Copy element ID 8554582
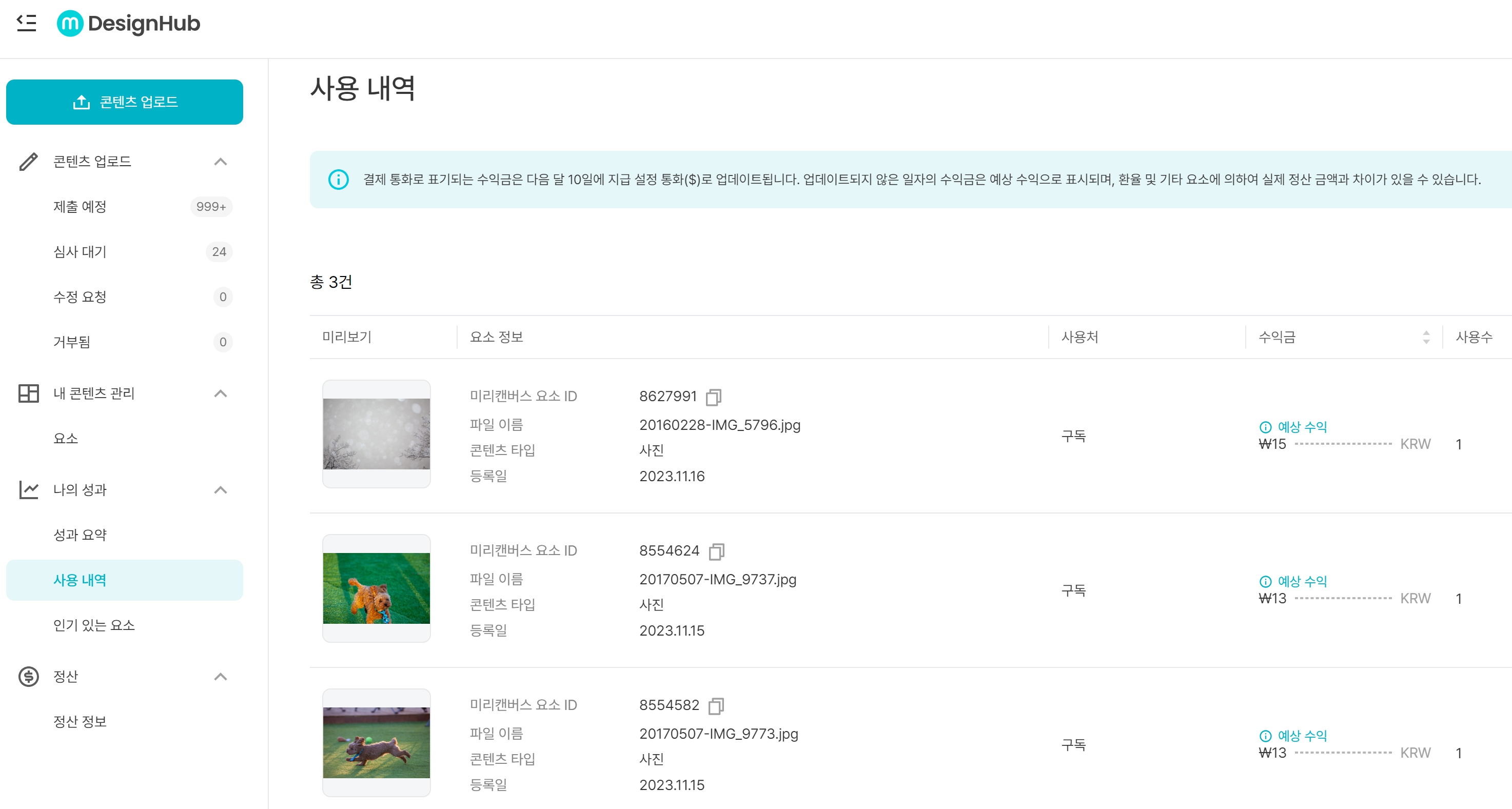 point(716,706)
